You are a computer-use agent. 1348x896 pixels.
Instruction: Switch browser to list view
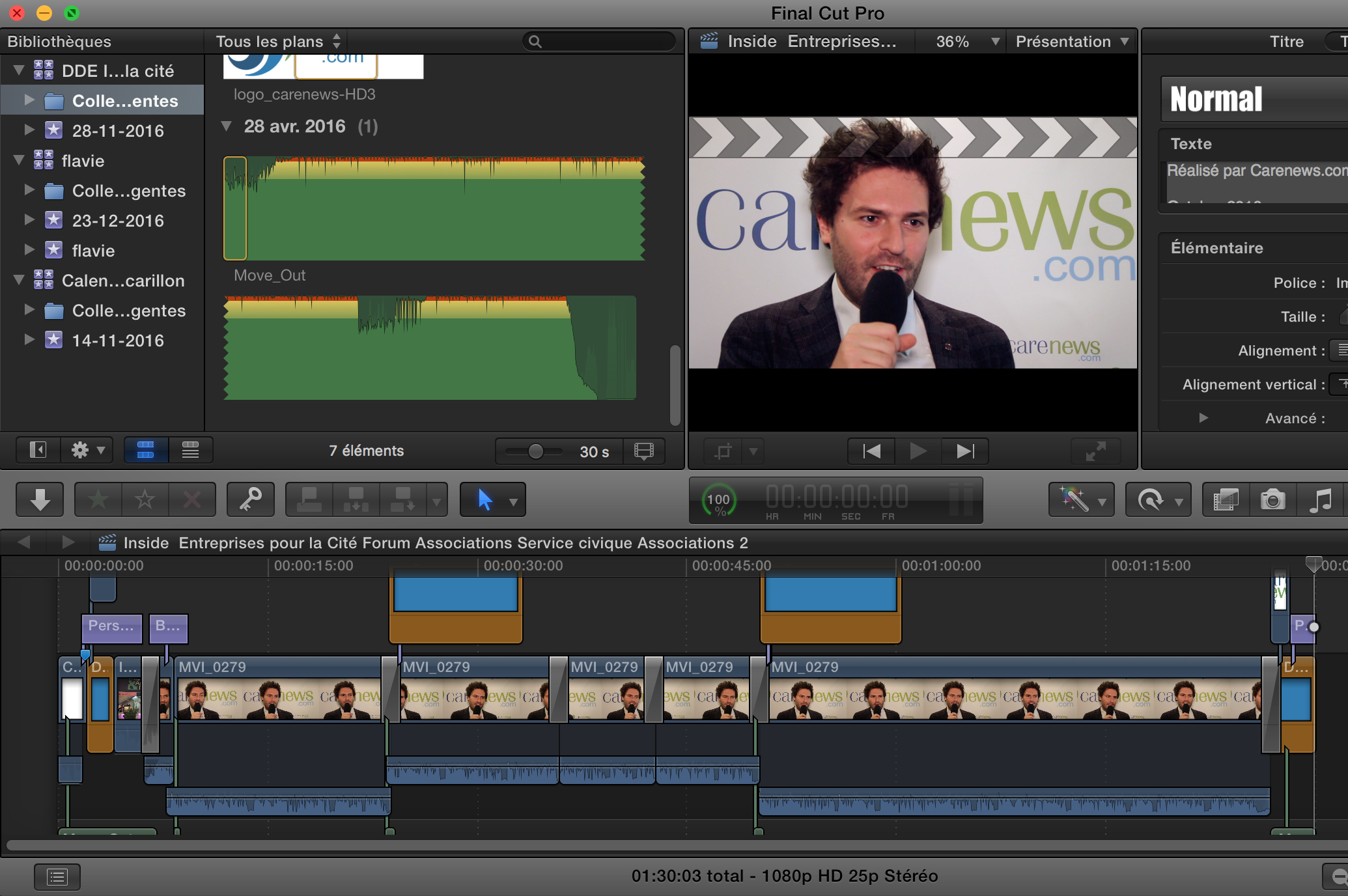pos(190,450)
